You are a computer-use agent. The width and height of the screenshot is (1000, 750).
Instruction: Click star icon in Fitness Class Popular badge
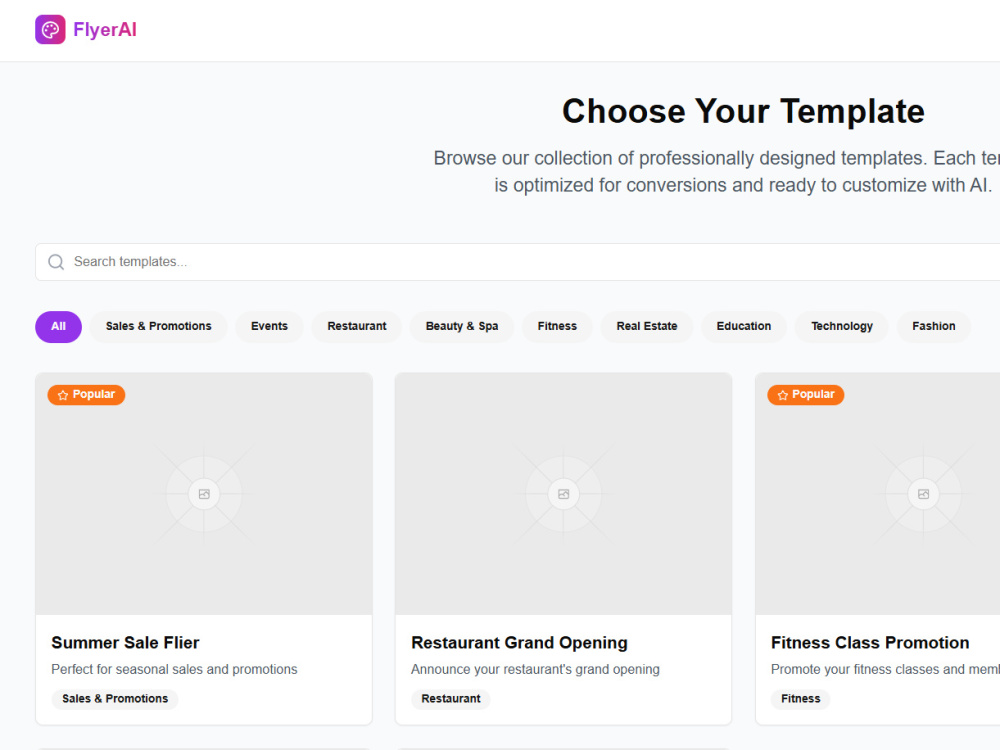(783, 395)
